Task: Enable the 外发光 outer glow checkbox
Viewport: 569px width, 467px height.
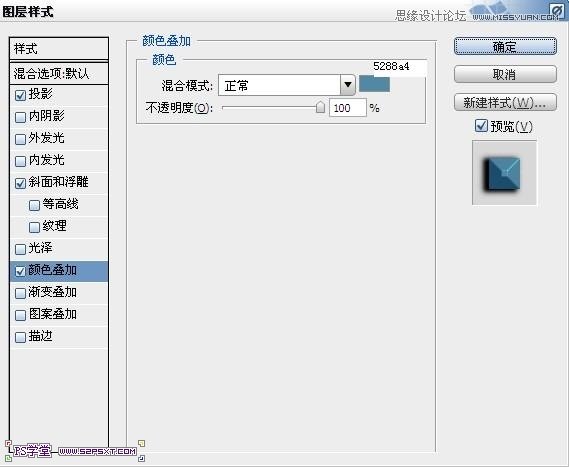Action: pyautogui.click(x=20, y=139)
